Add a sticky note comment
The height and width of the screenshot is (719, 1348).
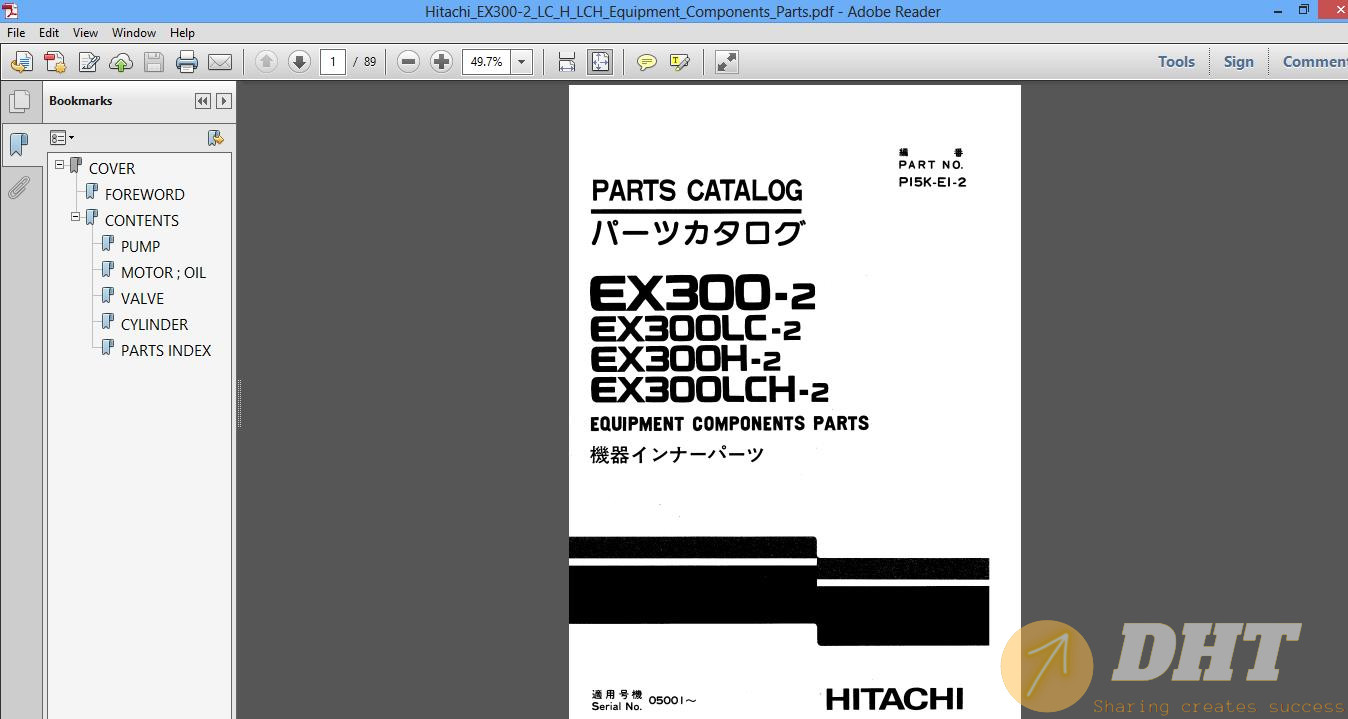pyautogui.click(x=647, y=62)
